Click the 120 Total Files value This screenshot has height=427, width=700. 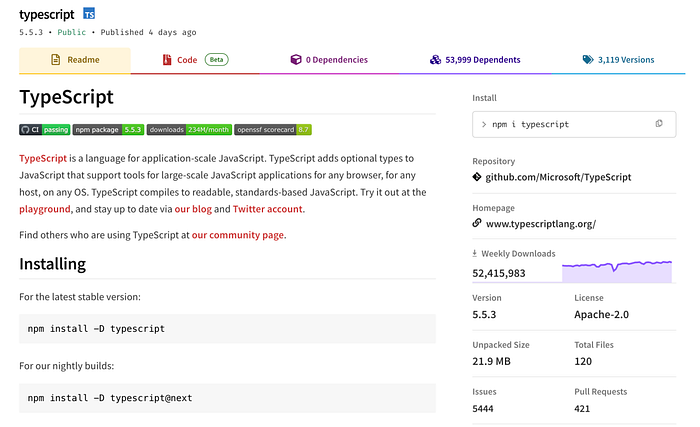[583, 361]
